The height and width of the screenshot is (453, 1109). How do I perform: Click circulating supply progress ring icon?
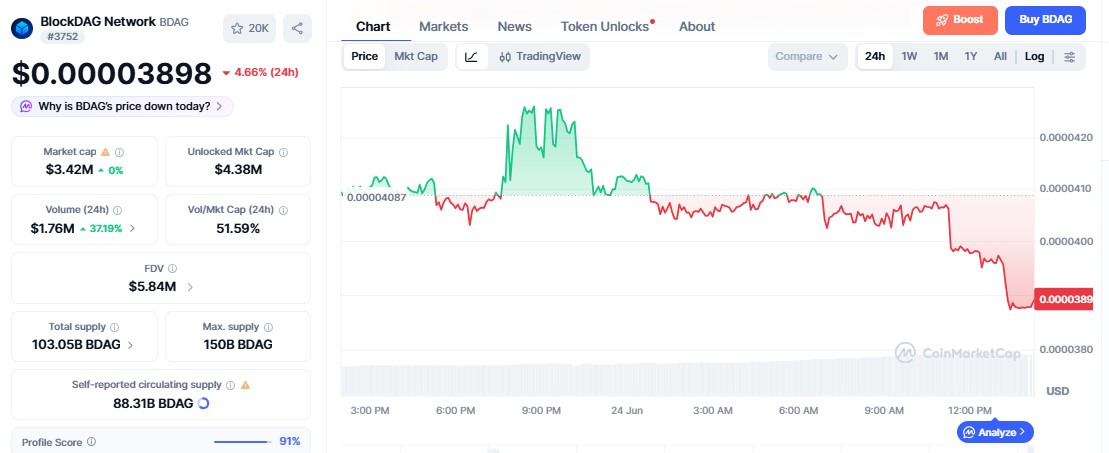[x=203, y=403]
